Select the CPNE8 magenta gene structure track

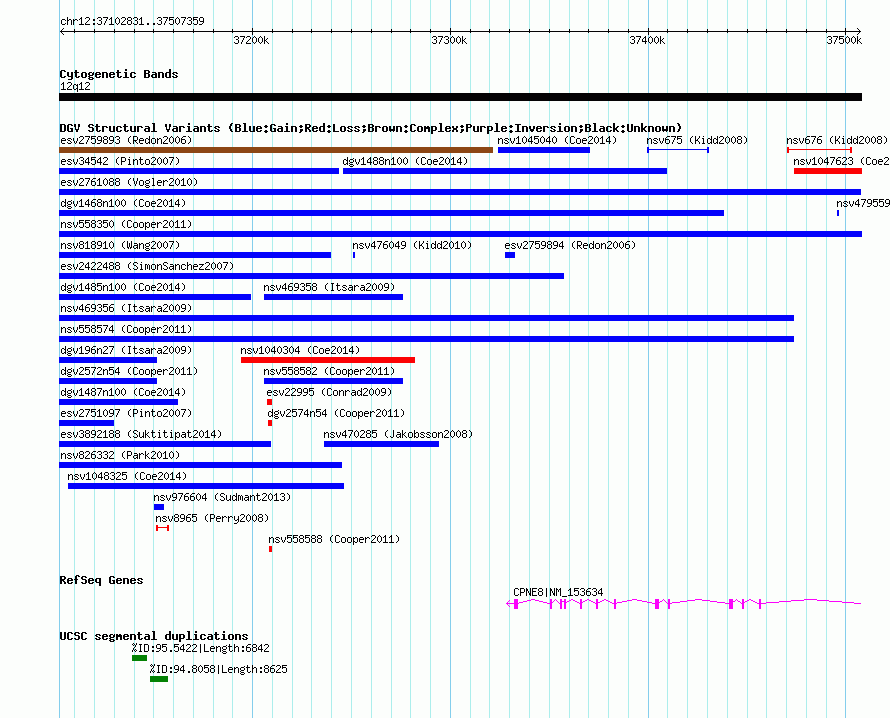tap(683, 603)
